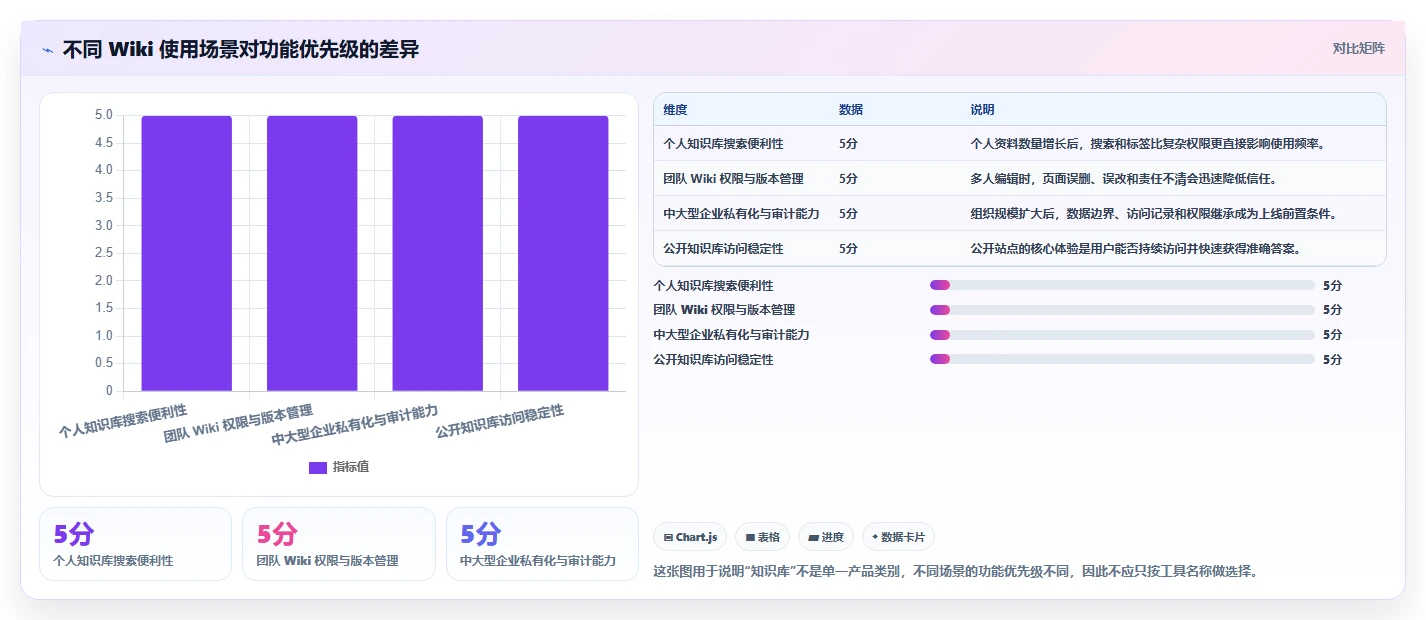The image size is (1426, 620).
Task: Click the purple bar for 中大型企业私有化与审计能力
Action: pyautogui.click(x=437, y=253)
